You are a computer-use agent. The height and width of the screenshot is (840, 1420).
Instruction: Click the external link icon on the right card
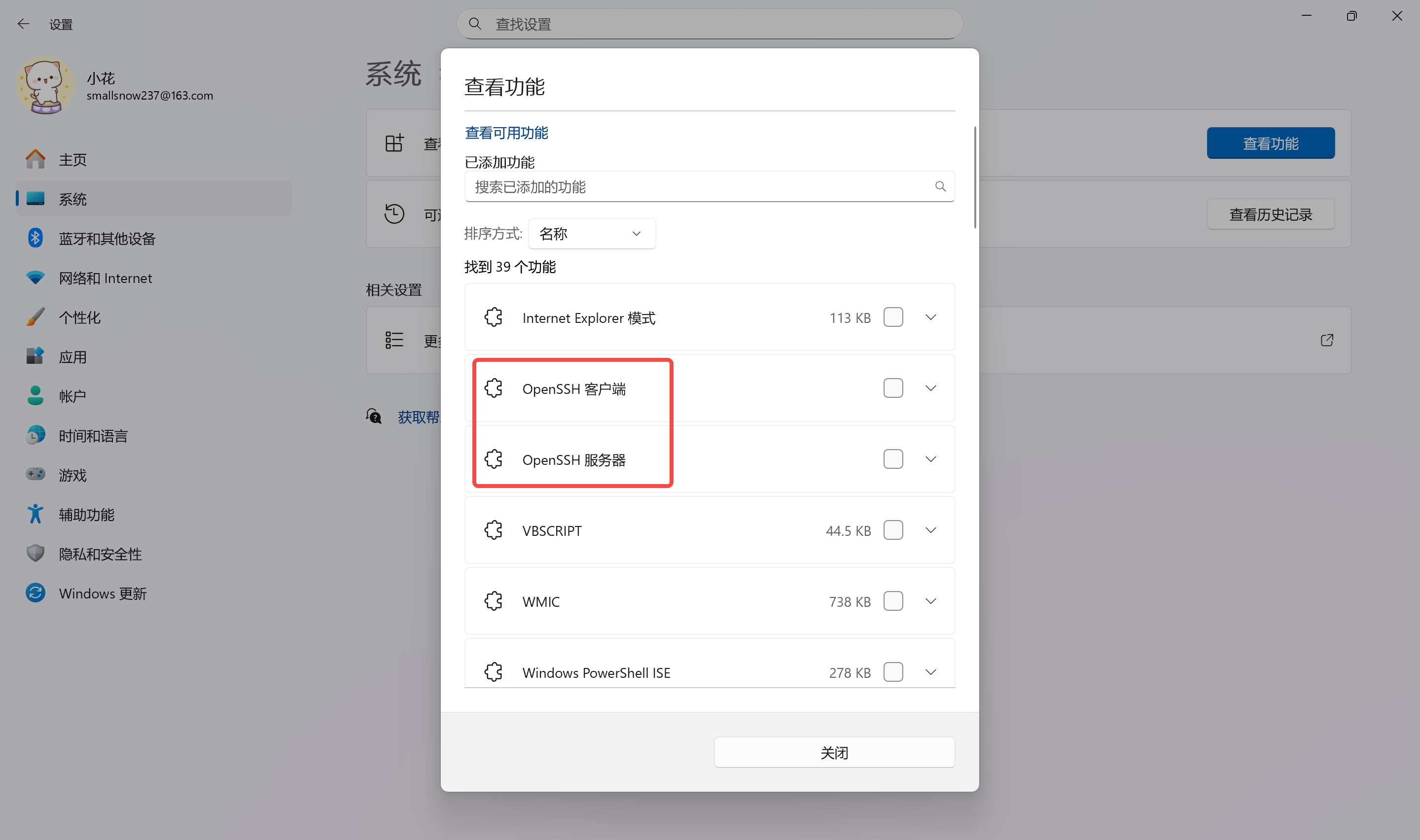pos(1327,340)
